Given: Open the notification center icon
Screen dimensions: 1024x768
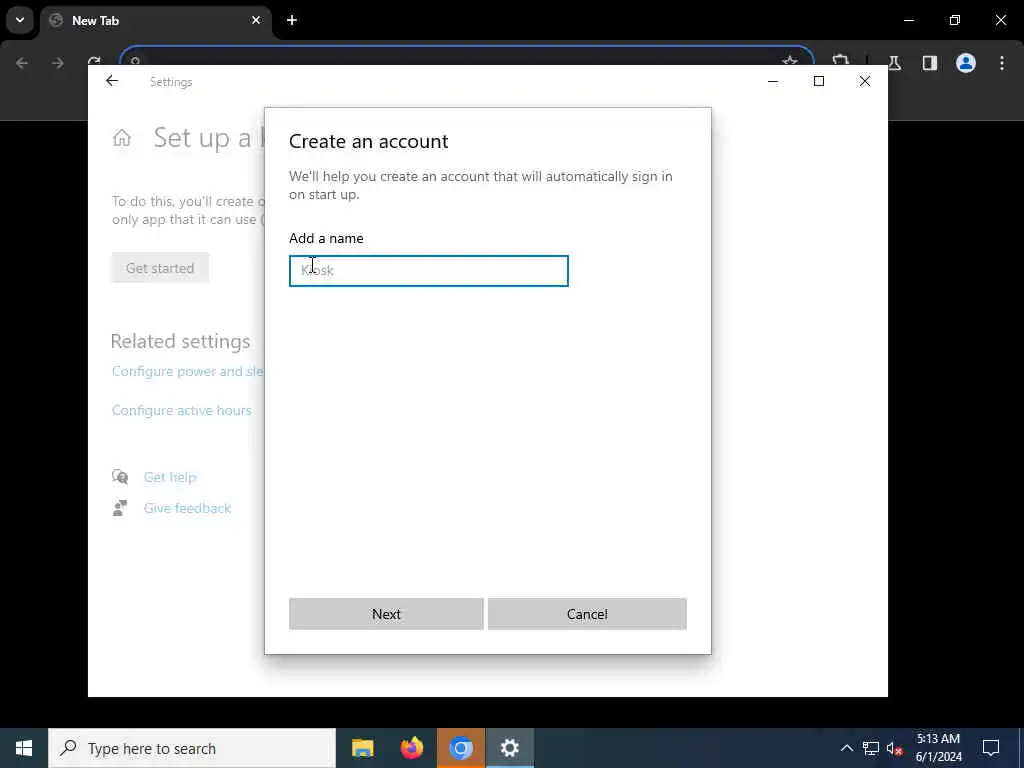Looking at the screenshot, I should pos(991,748).
